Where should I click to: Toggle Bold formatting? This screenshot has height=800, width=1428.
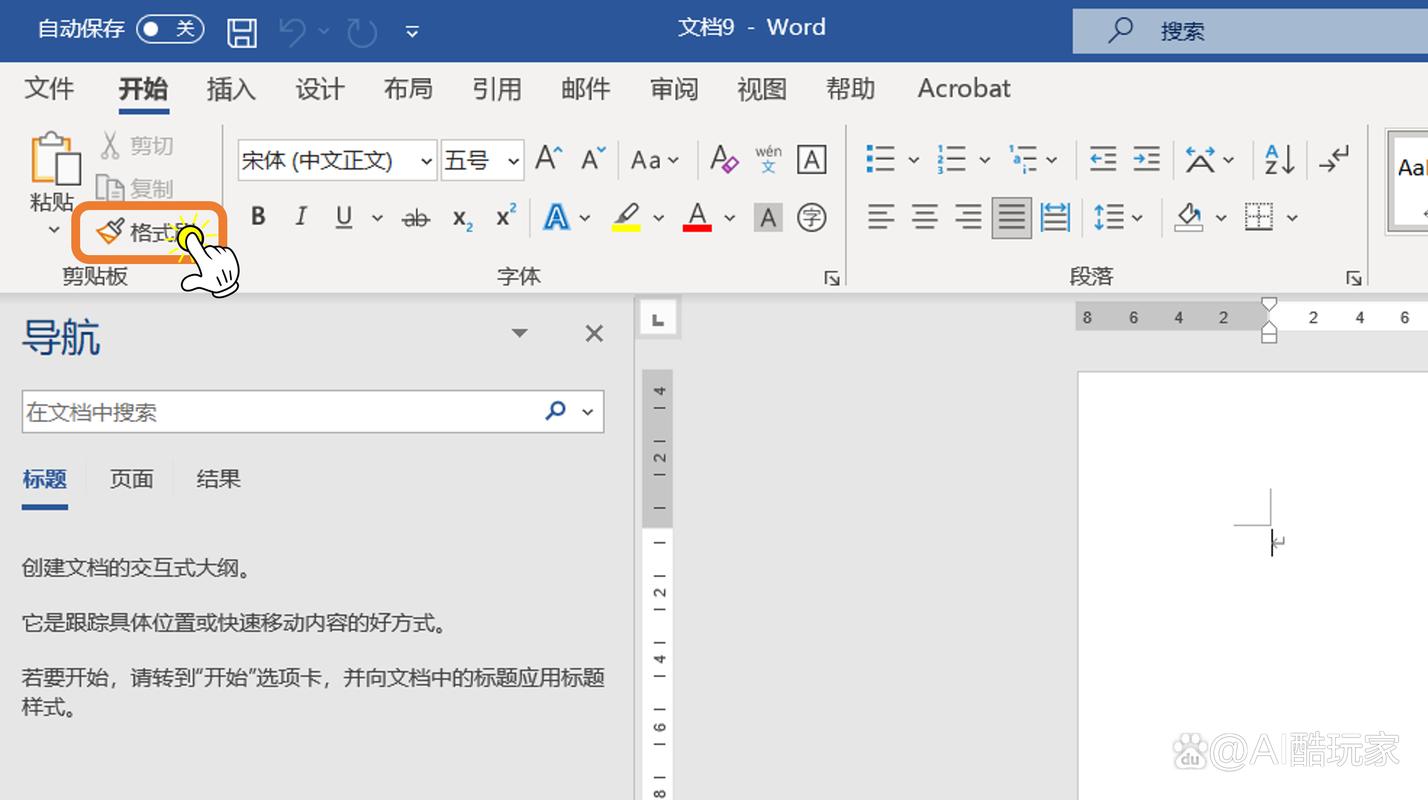258,216
